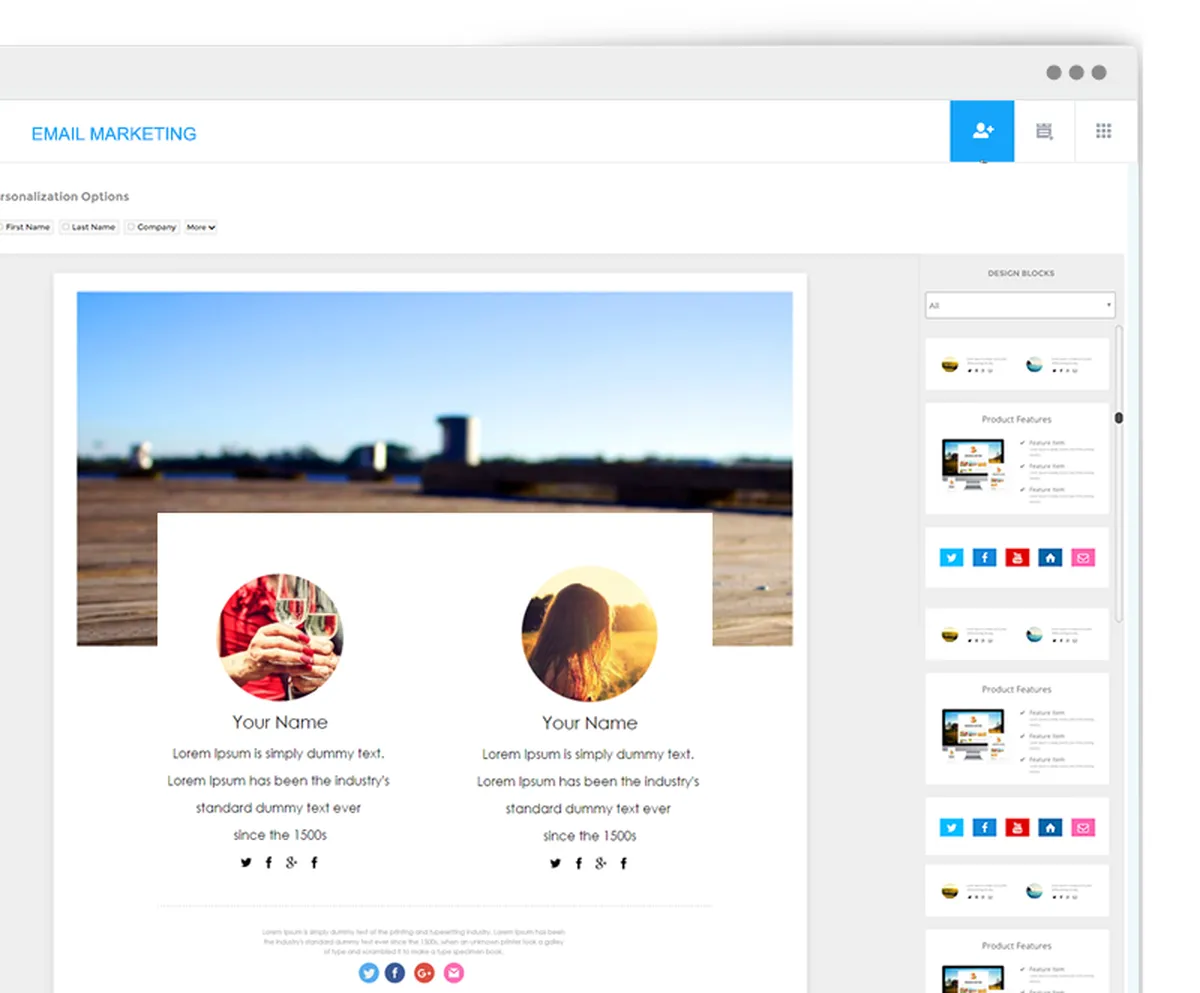The height and width of the screenshot is (993, 1200).
Task: Expand the All design blocks filter dropdown
Action: [x=1020, y=305]
